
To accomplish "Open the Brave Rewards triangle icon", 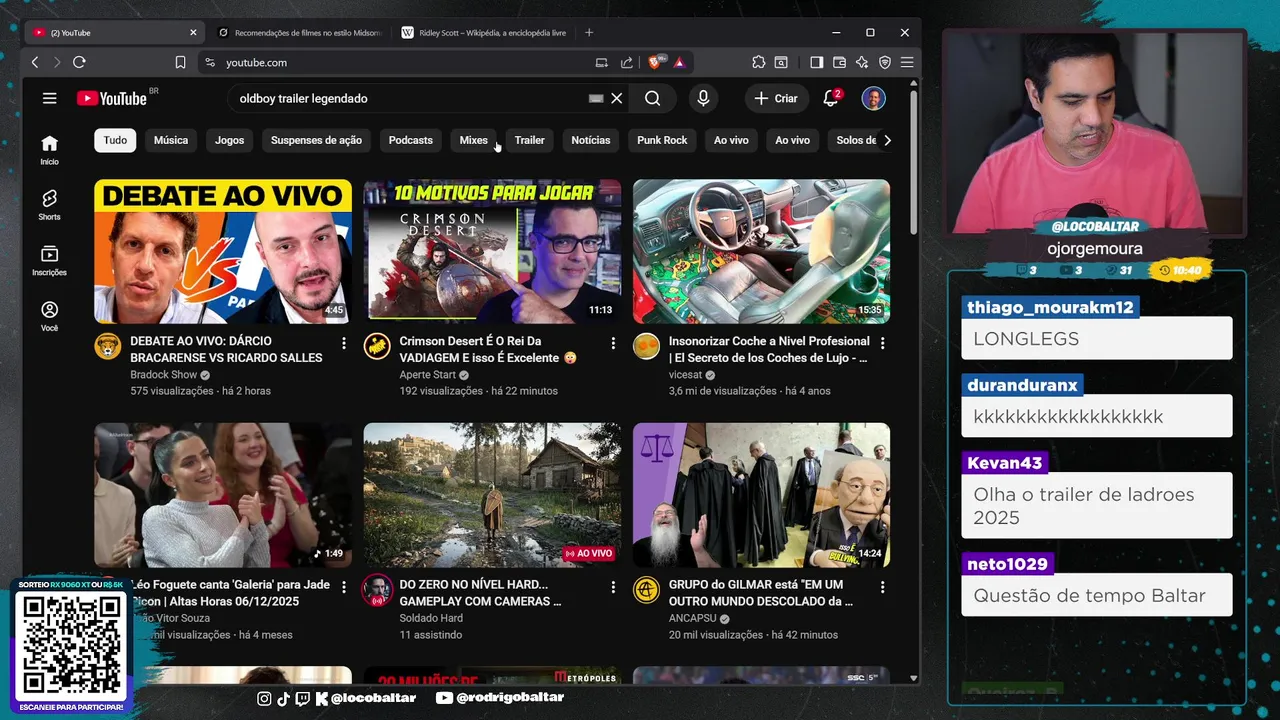I will pyautogui.click(x=679, y=62).
